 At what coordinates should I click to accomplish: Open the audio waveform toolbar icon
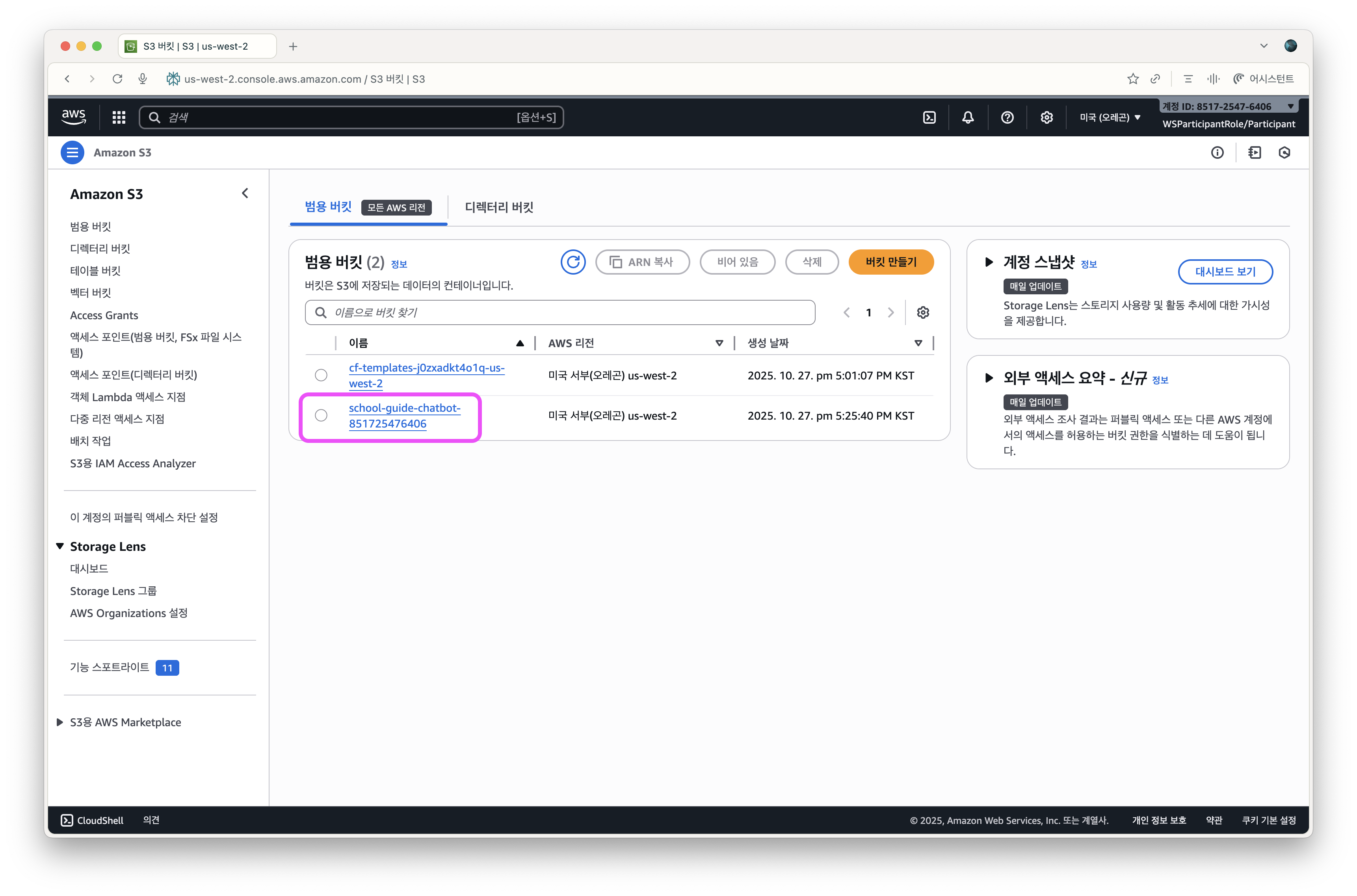coord(1213,79)
